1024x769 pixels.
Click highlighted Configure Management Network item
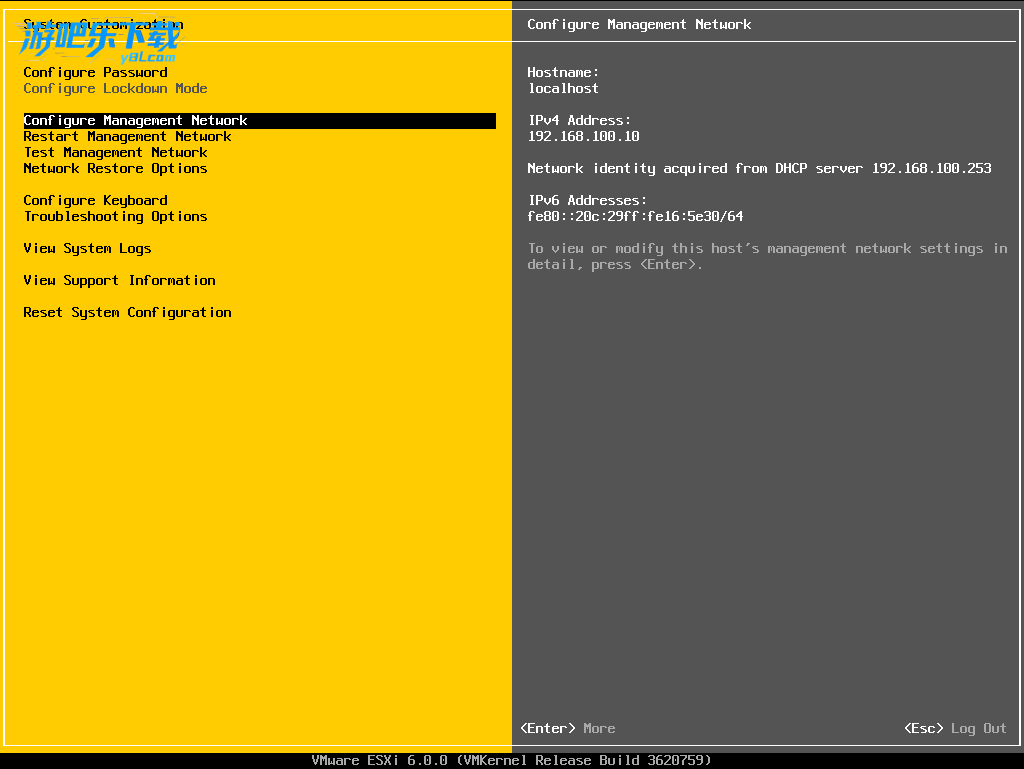135,120
